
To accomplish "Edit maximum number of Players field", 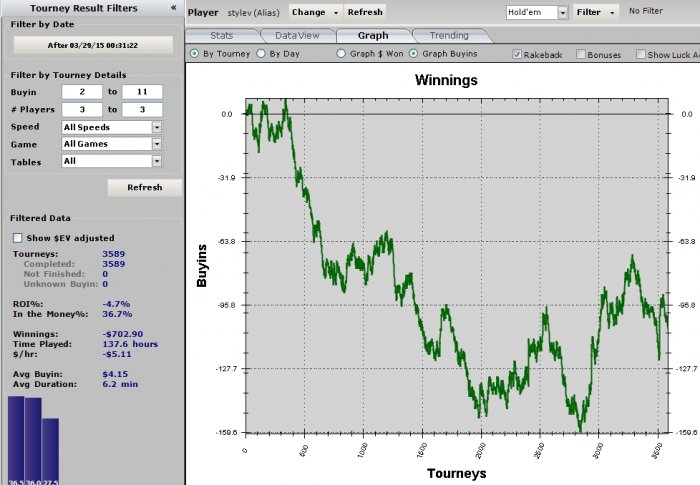I will click(142, 109).
